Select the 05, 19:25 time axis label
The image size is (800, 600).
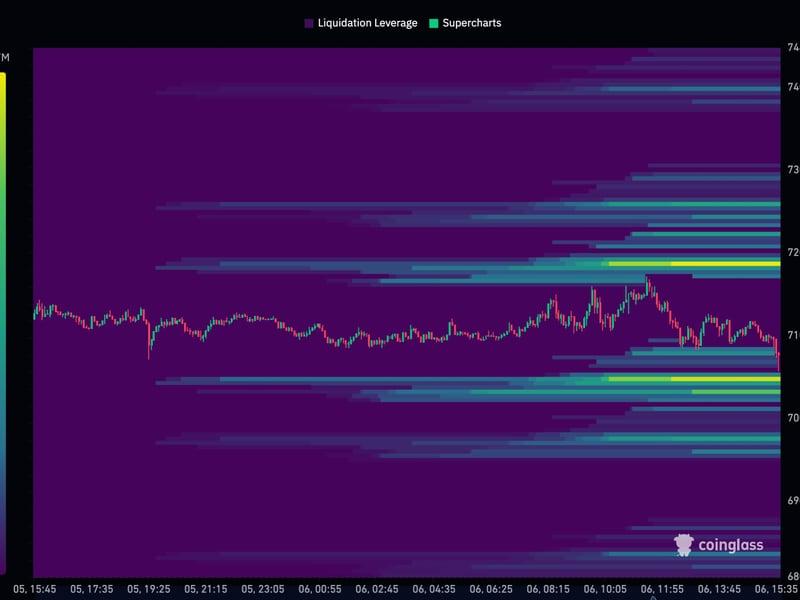pos(148,589)
